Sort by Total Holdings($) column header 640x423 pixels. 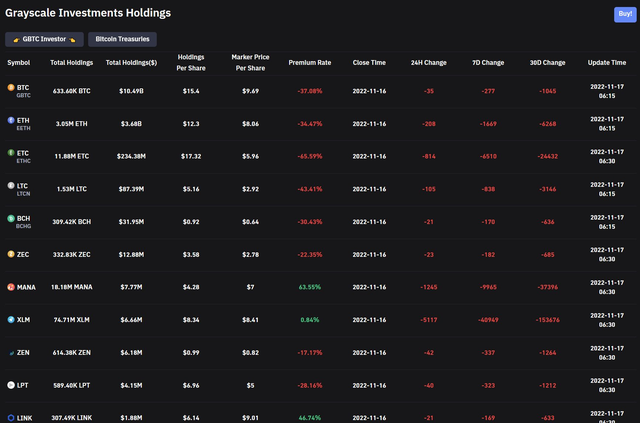[x=132, y=62]
